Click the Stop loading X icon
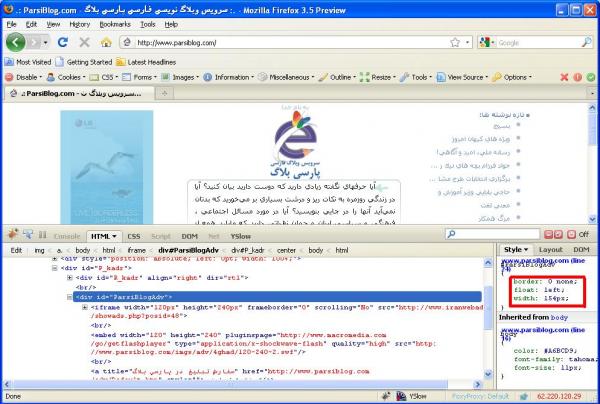Screen dimensions: 600x404 (84, 42)
